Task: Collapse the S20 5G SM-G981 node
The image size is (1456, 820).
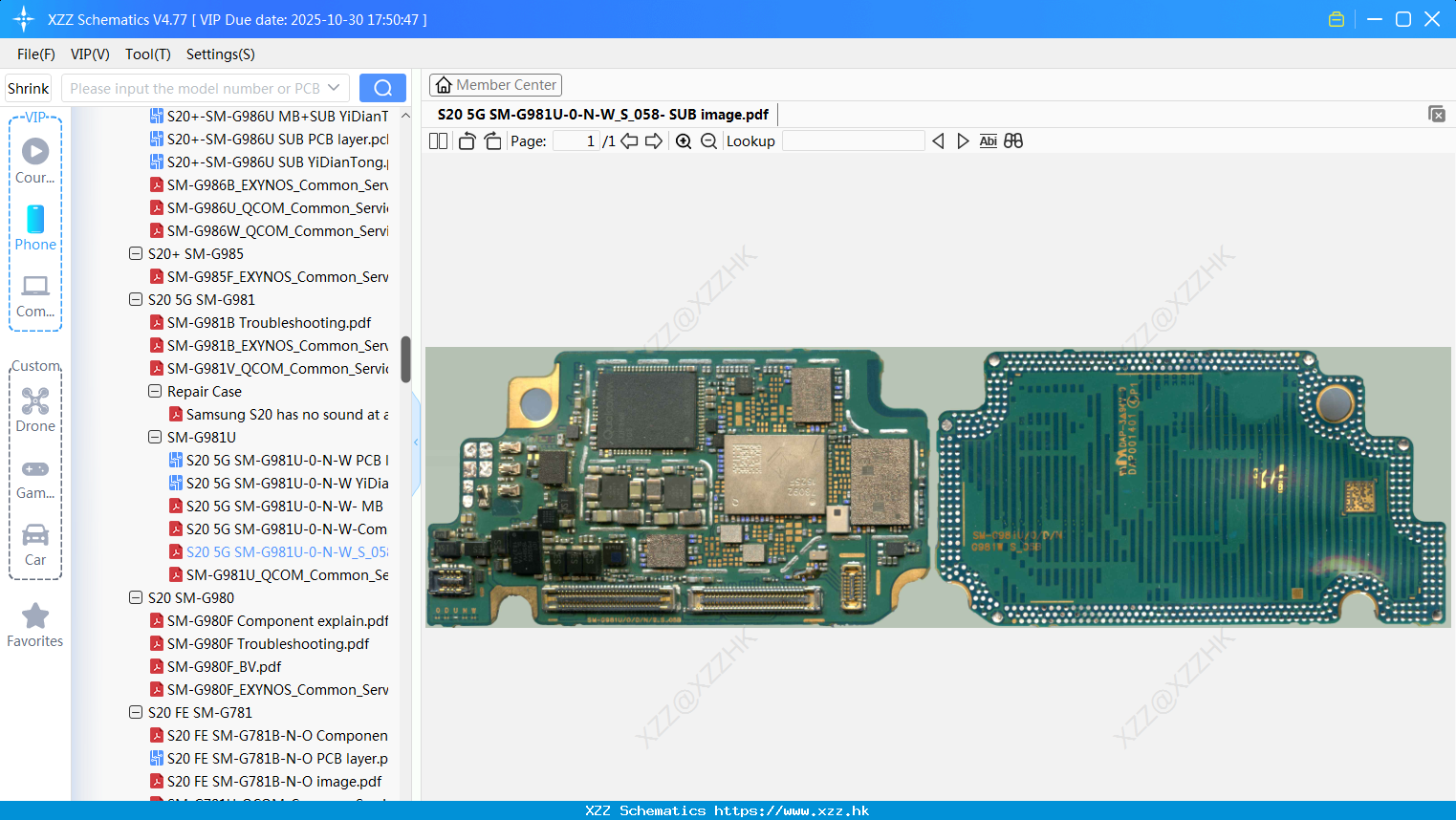Action: (136, 300)
